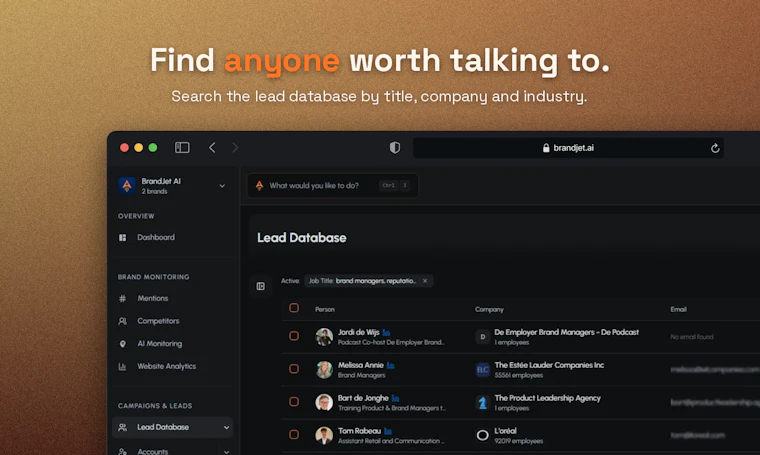Open Tom Rabeau's LinkedIn icon

point(388,431)
